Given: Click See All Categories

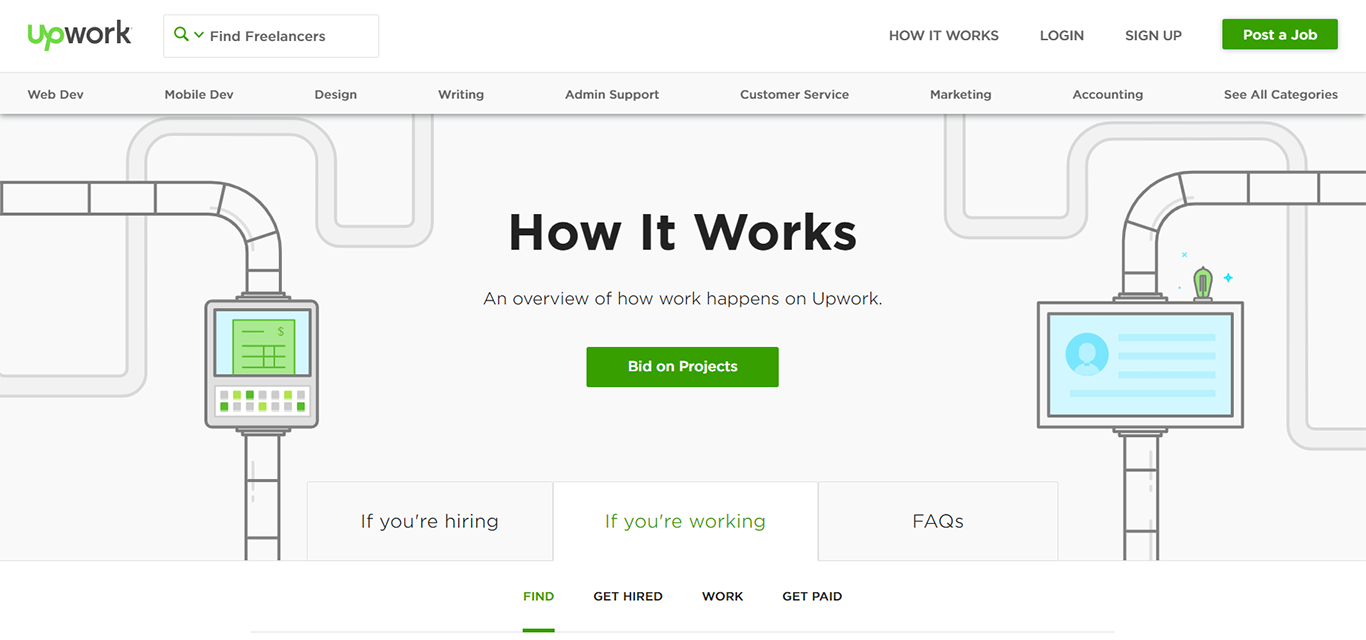Looking at the screenshot, I should tap(1281, 94).
